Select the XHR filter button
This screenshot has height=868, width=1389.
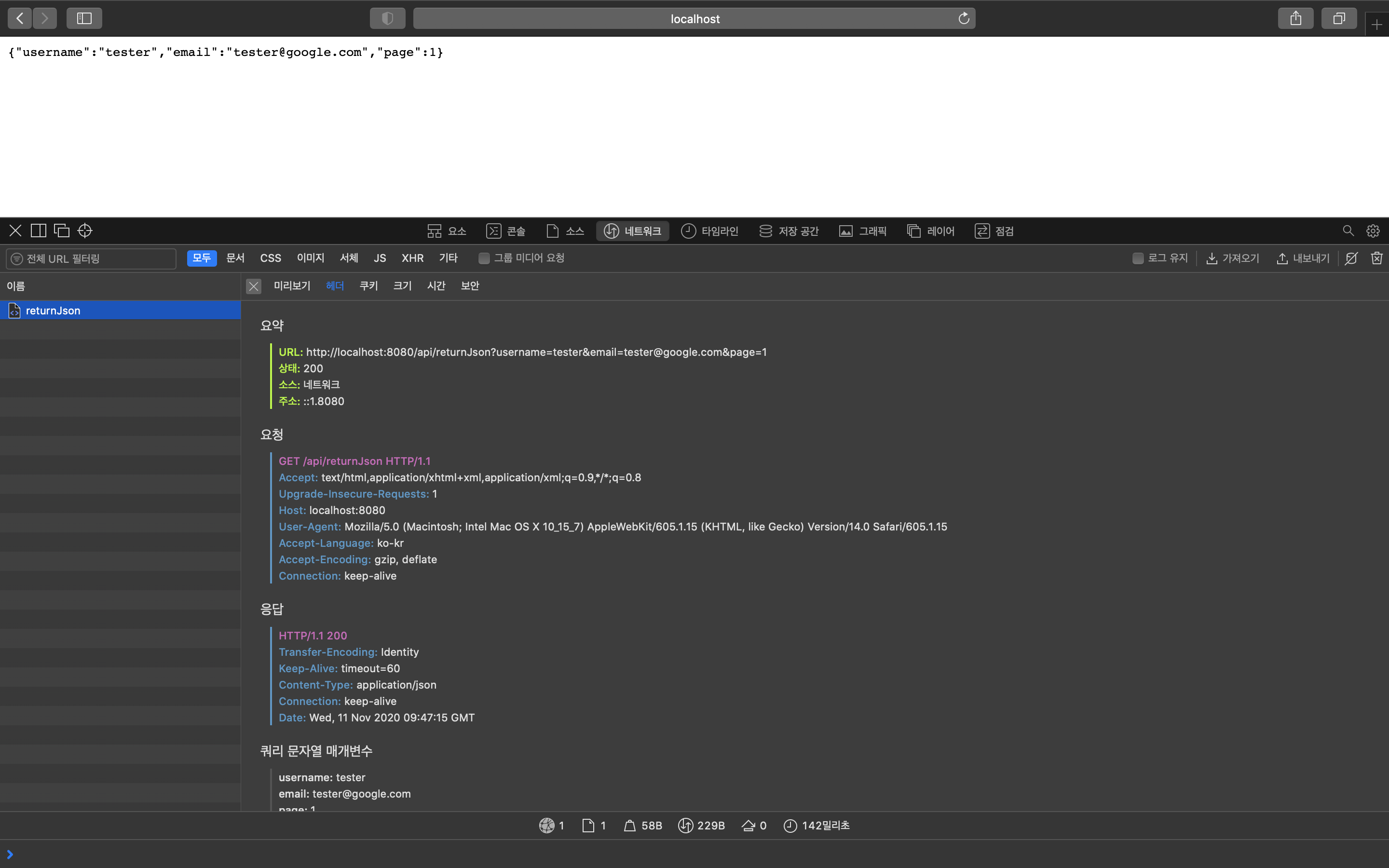click(412, 258)
